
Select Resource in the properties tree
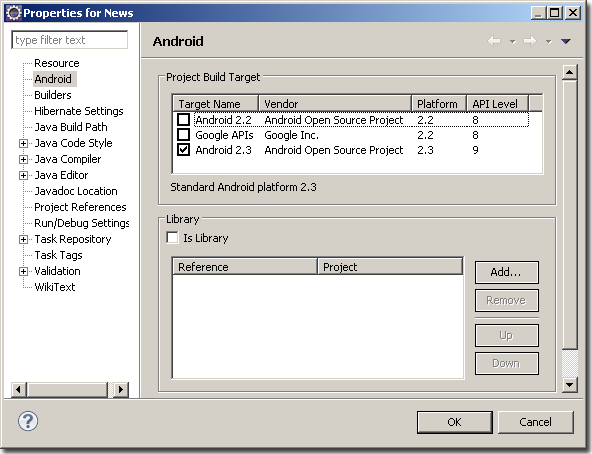57,63
